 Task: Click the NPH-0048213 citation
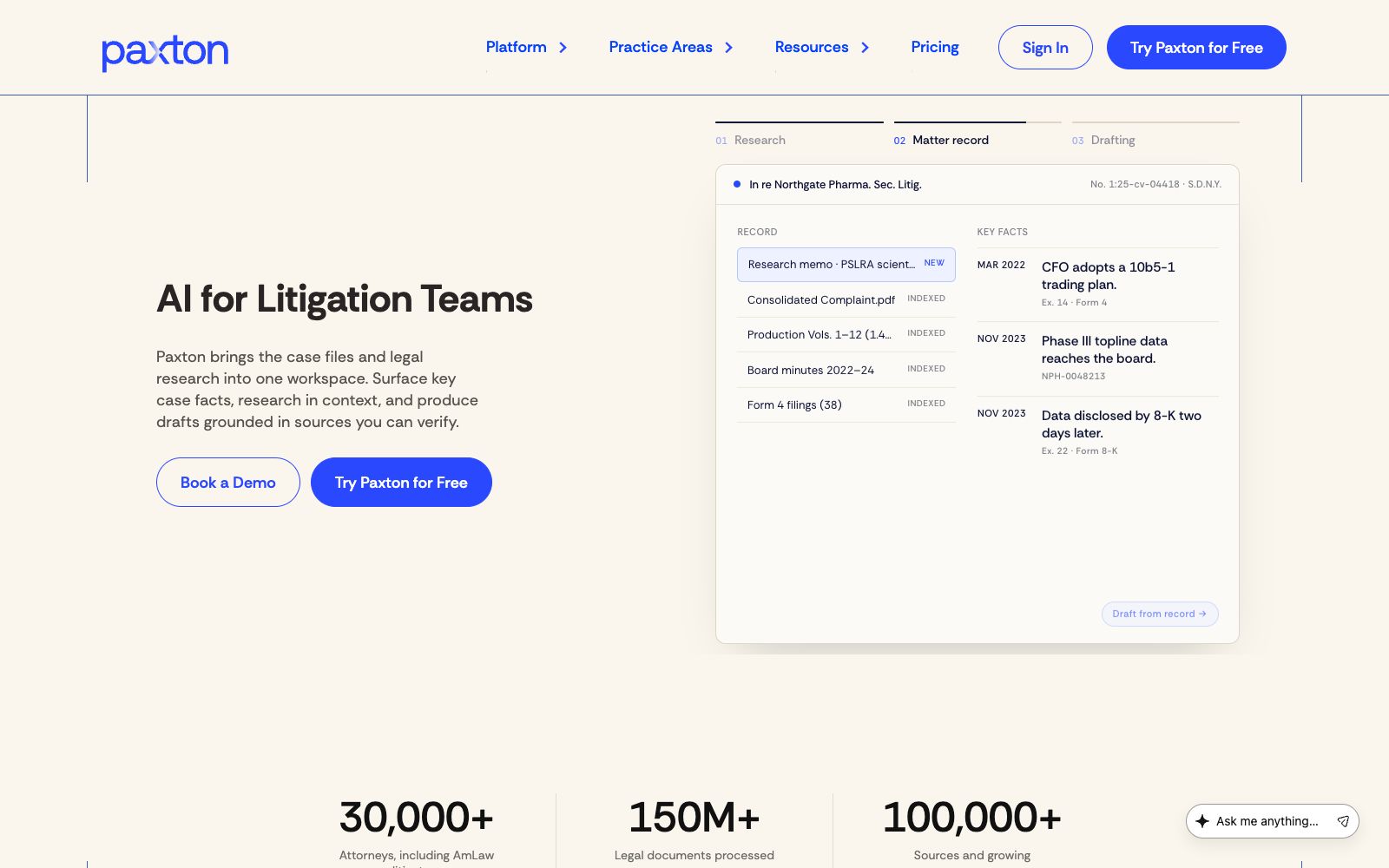pyautogui.click(x=1073, y=377)
